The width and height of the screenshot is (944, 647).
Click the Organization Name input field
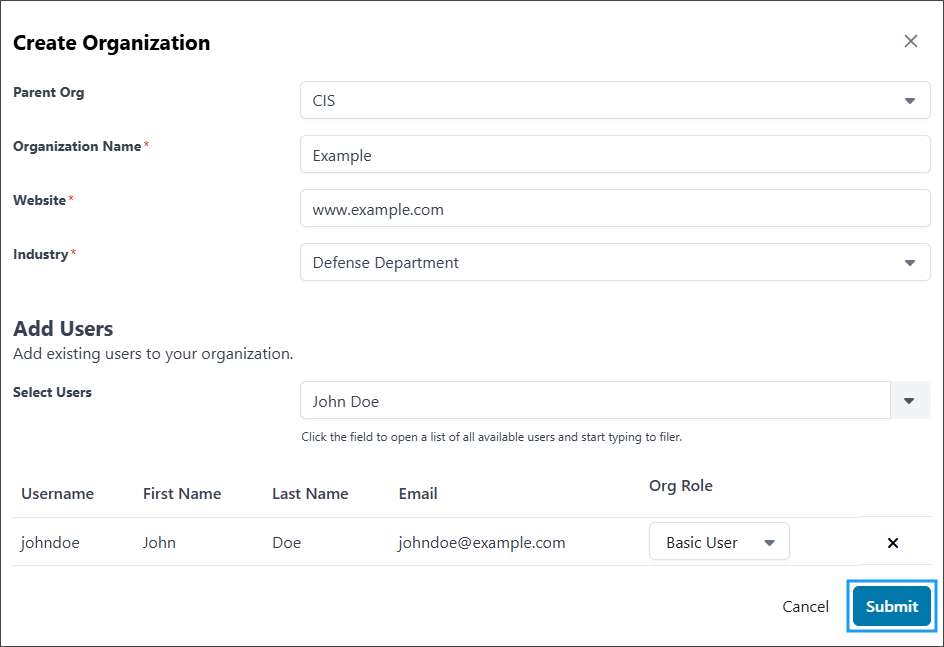tap(615, 155)
